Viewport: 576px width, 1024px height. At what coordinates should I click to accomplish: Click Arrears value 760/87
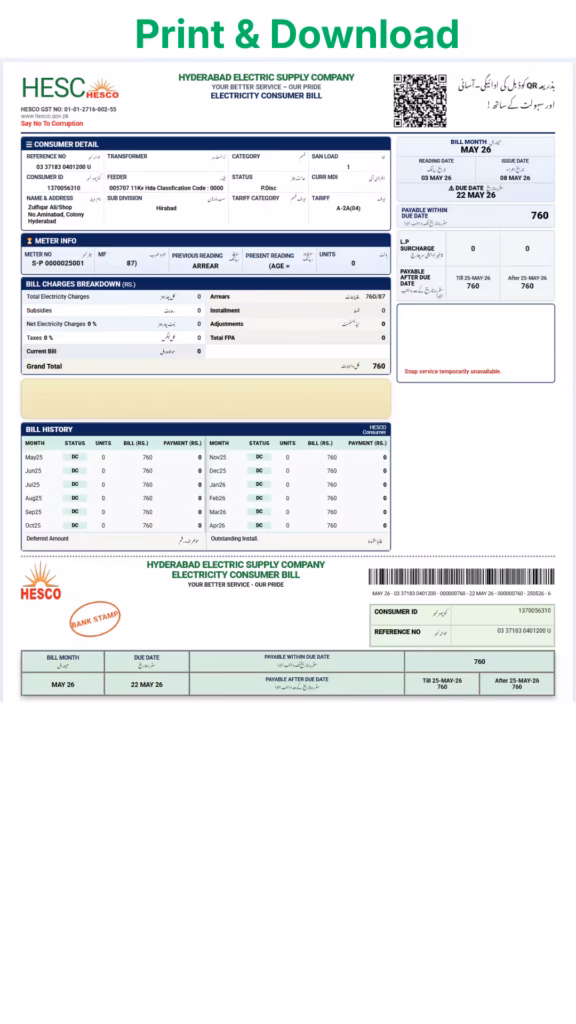376,296
